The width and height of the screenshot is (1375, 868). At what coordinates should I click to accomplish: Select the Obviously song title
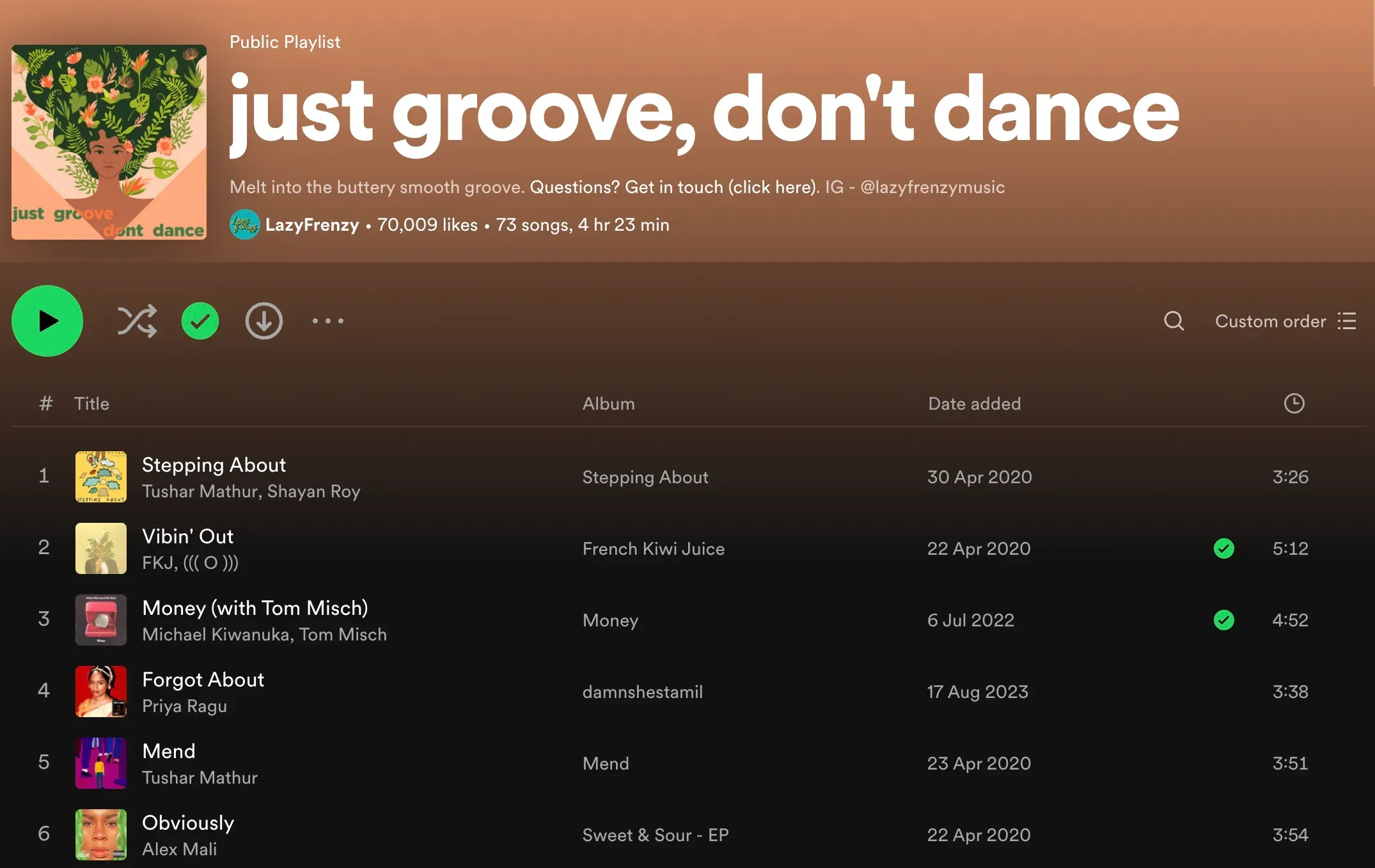(188, 823)
